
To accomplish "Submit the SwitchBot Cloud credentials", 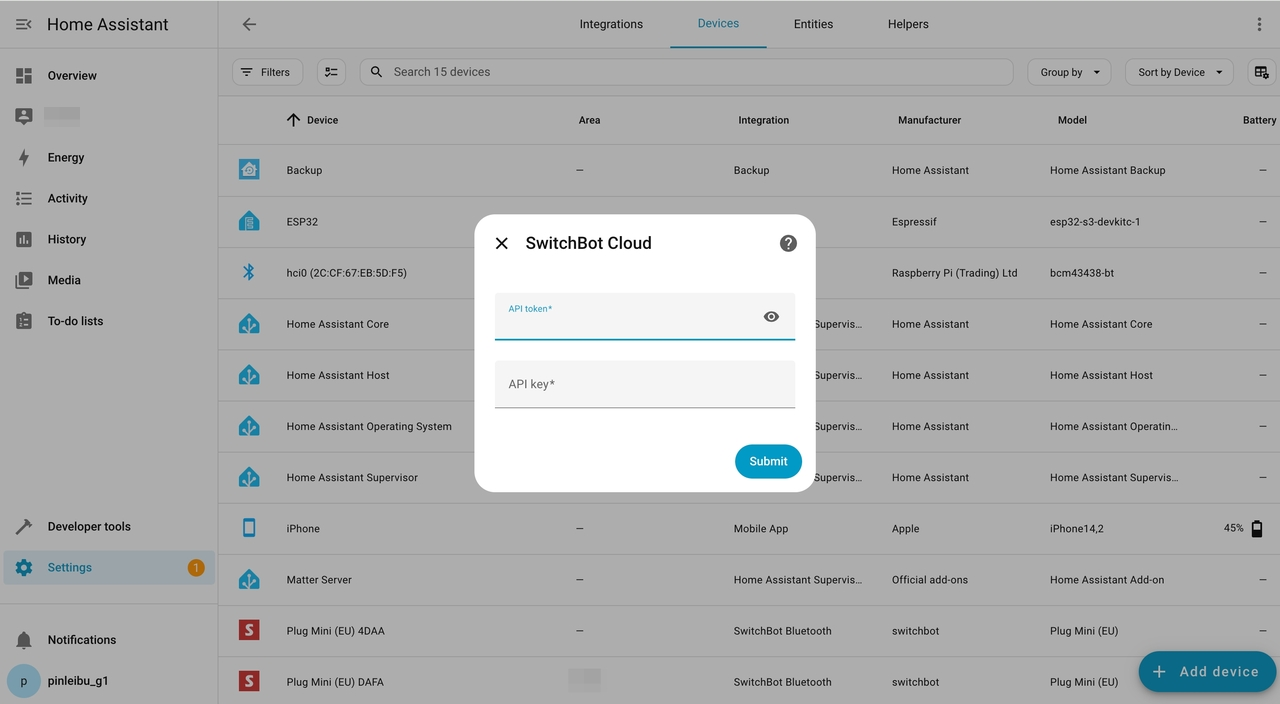I will coord(768,461).
